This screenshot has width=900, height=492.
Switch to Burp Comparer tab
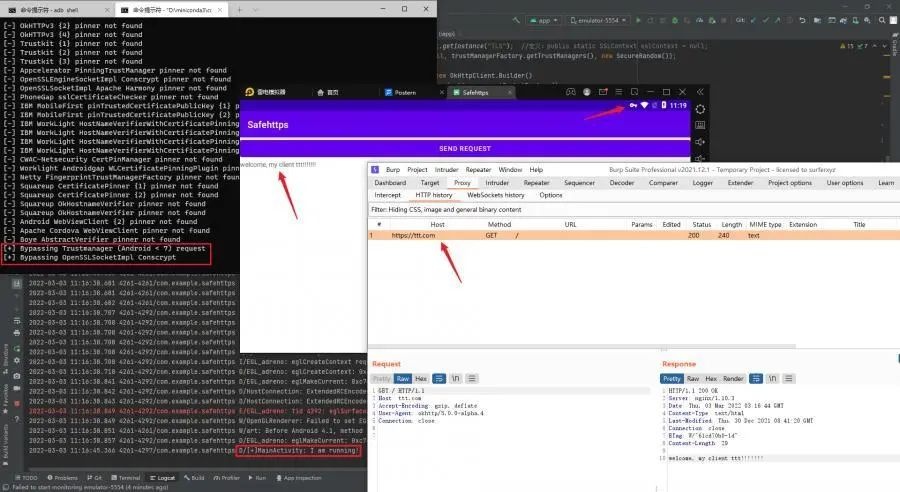(663, 183)
